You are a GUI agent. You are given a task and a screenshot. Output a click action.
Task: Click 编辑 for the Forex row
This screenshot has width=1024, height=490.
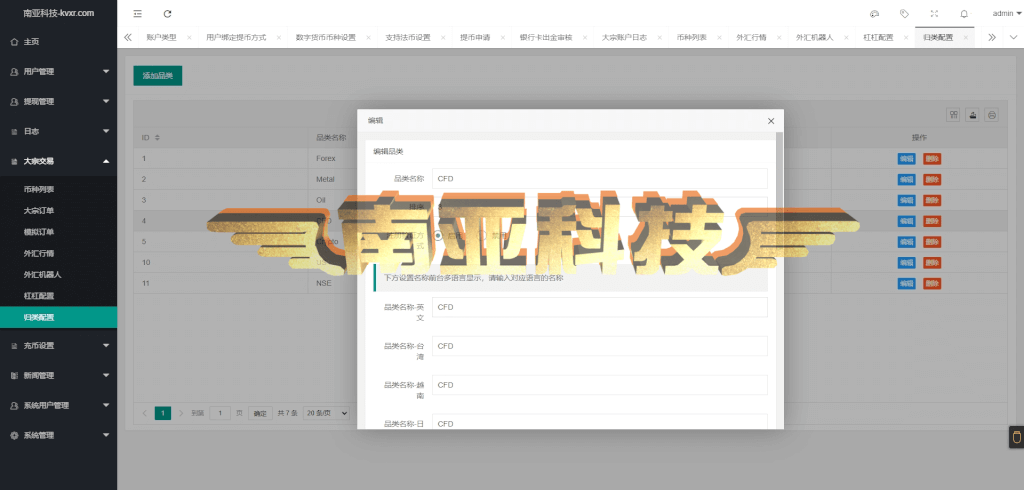906,159
